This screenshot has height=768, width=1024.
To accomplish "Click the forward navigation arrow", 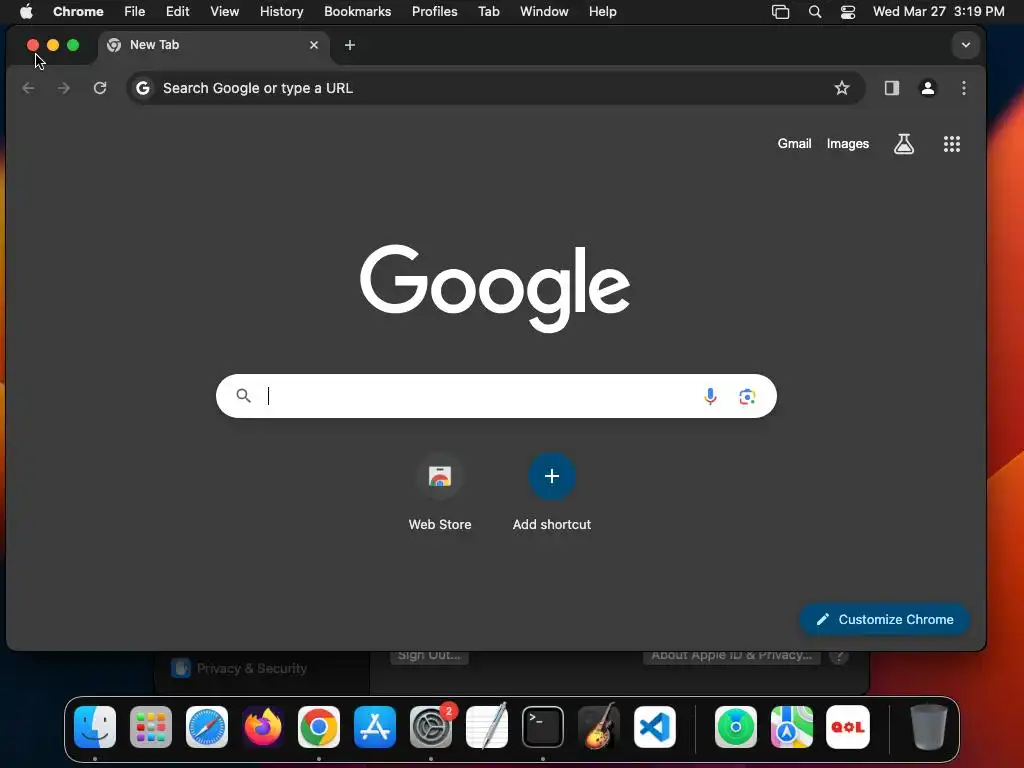I will (63, 88).
